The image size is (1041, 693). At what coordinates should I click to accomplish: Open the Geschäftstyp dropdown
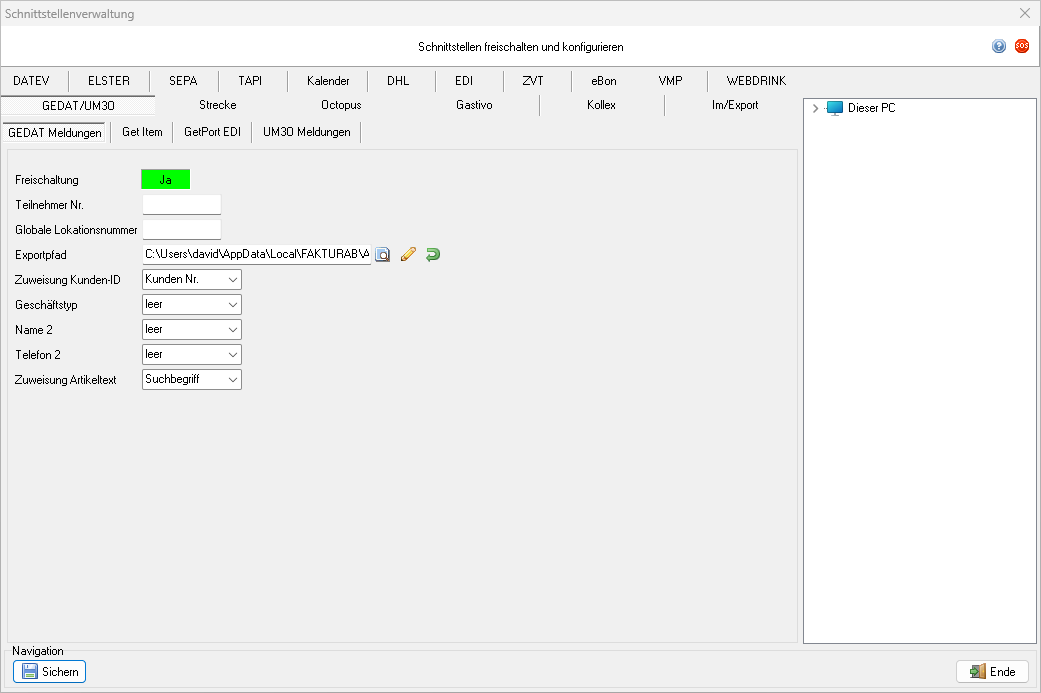point(192,304)
